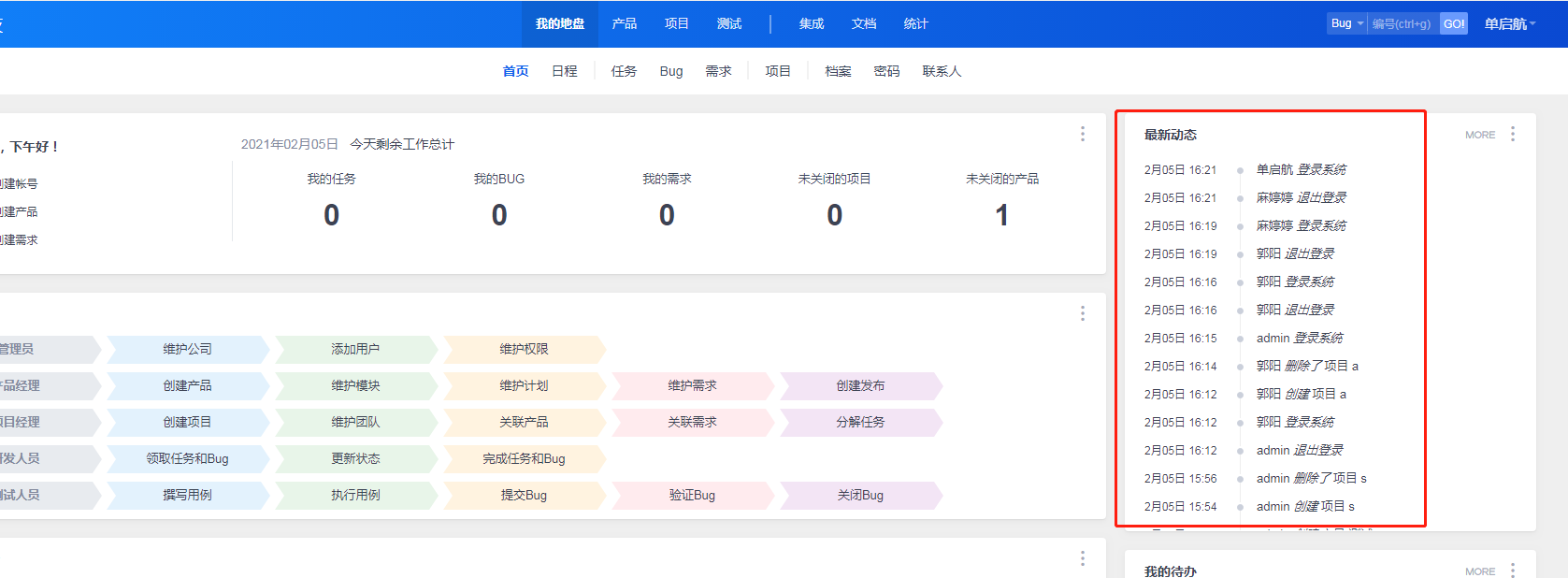Image resolution: width=1568 pixels, height=578 pixels.
Task: Click the 创建产品 flow step
Action: click(188, 385)
